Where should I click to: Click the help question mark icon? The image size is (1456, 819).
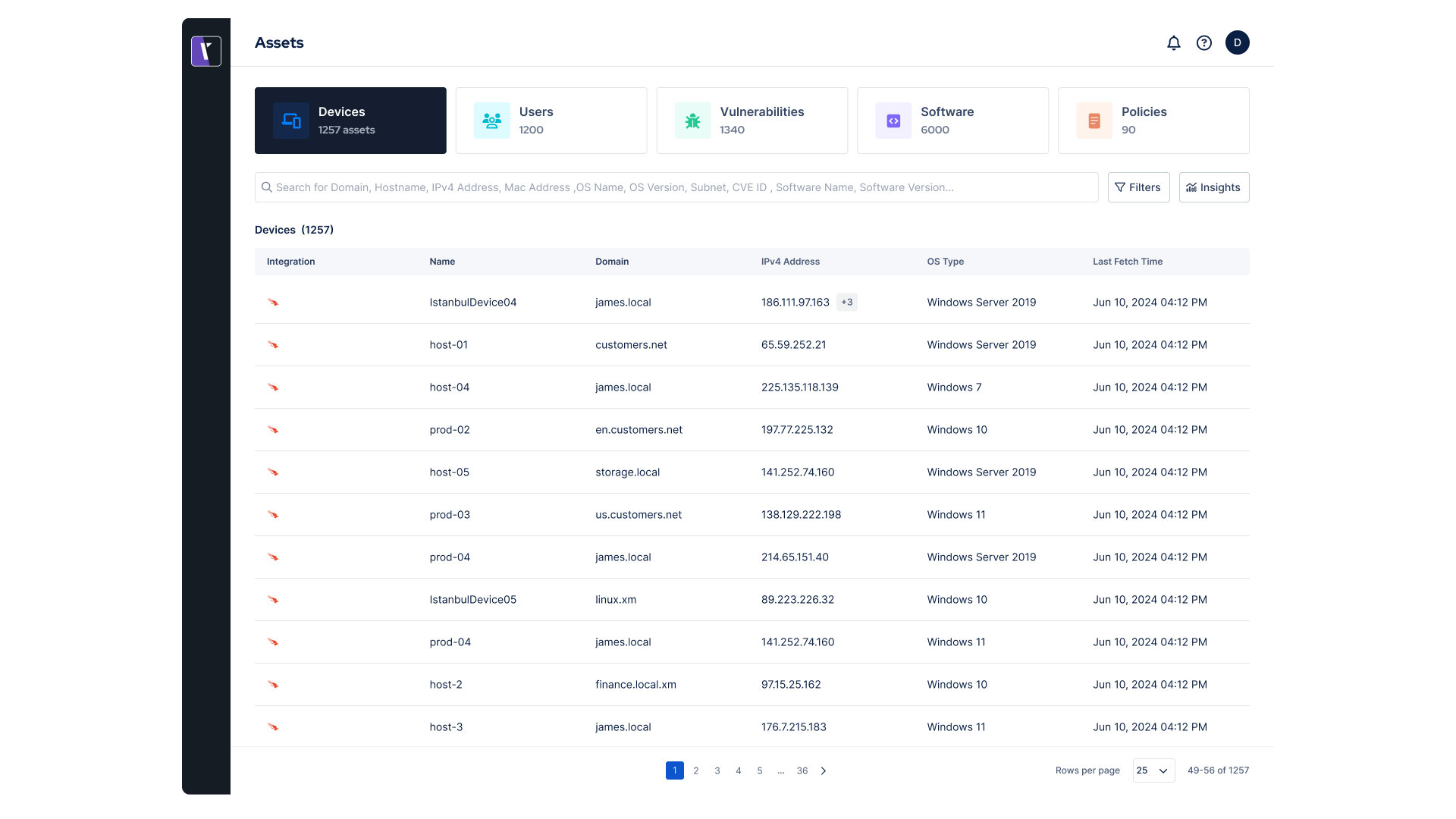tap(1204, 42)
